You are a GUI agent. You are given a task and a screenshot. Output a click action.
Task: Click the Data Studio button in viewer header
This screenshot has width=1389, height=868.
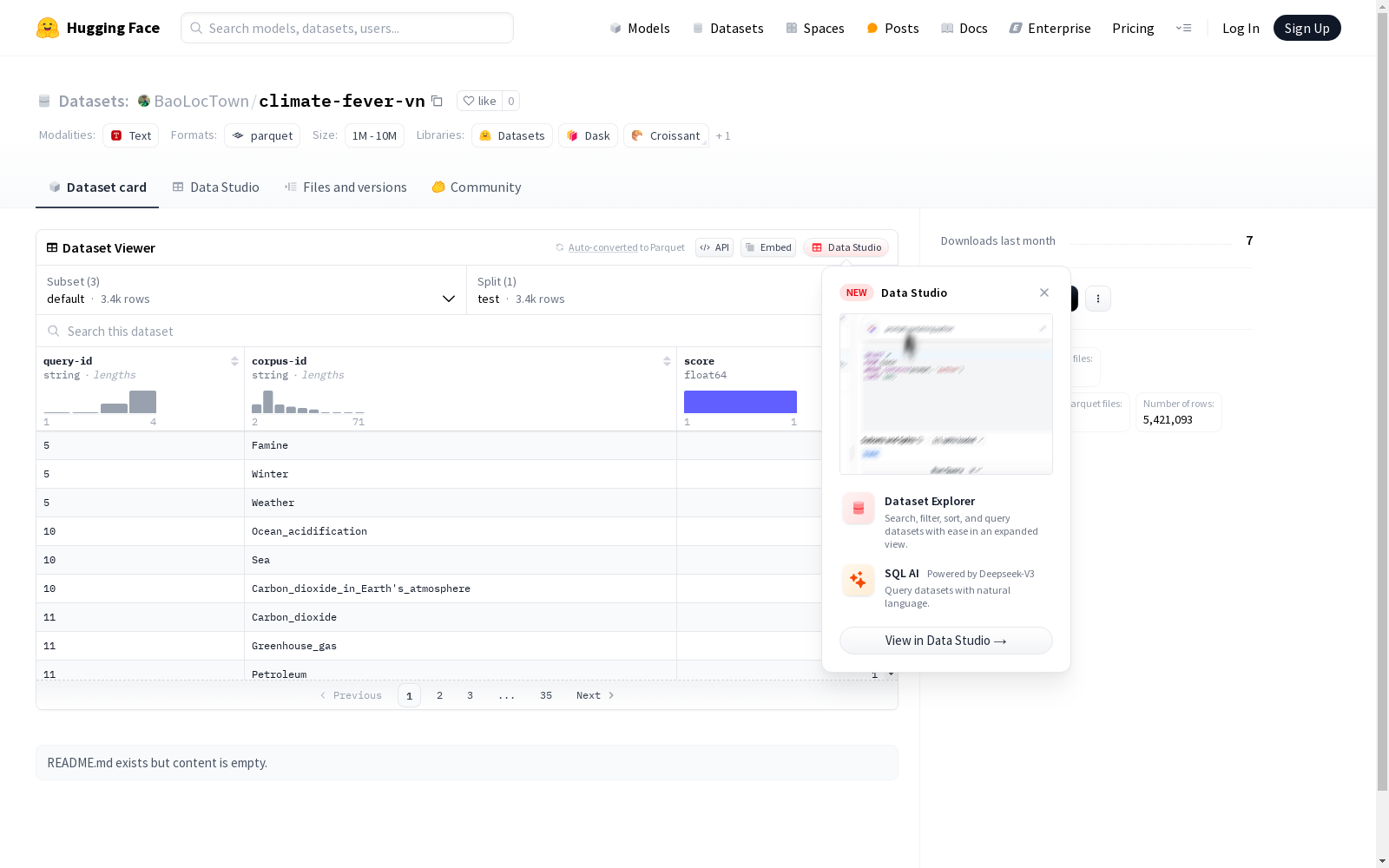pyautogui.click(x=846, y=247)
